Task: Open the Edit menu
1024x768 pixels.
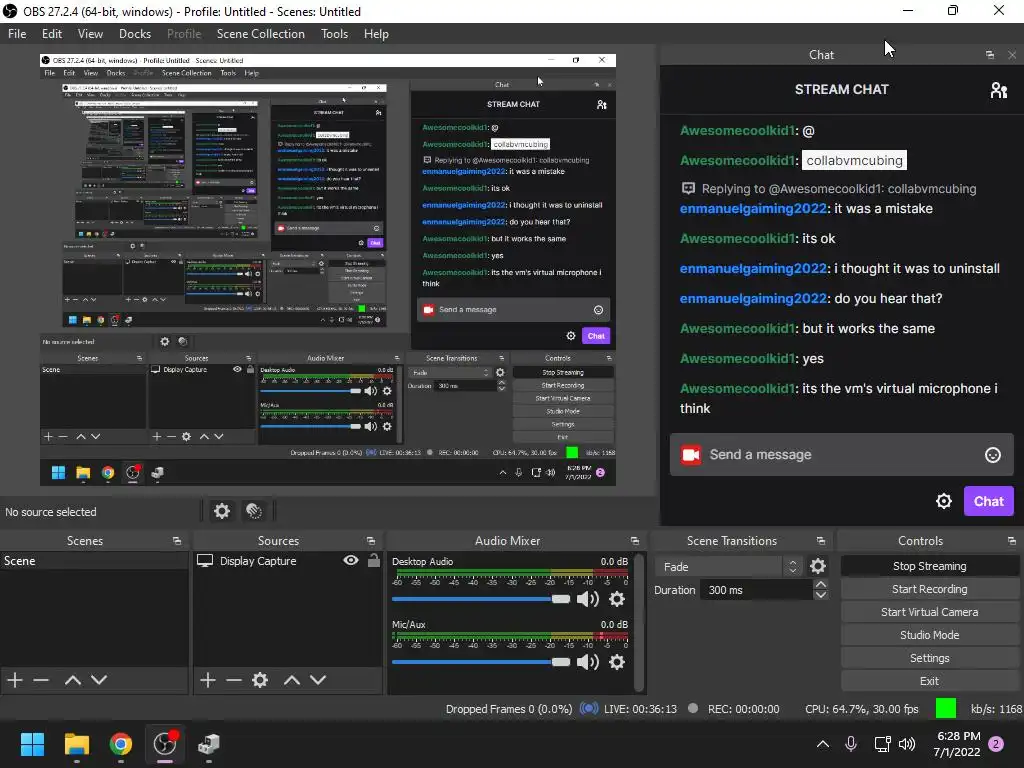Action: pos(52,34)
